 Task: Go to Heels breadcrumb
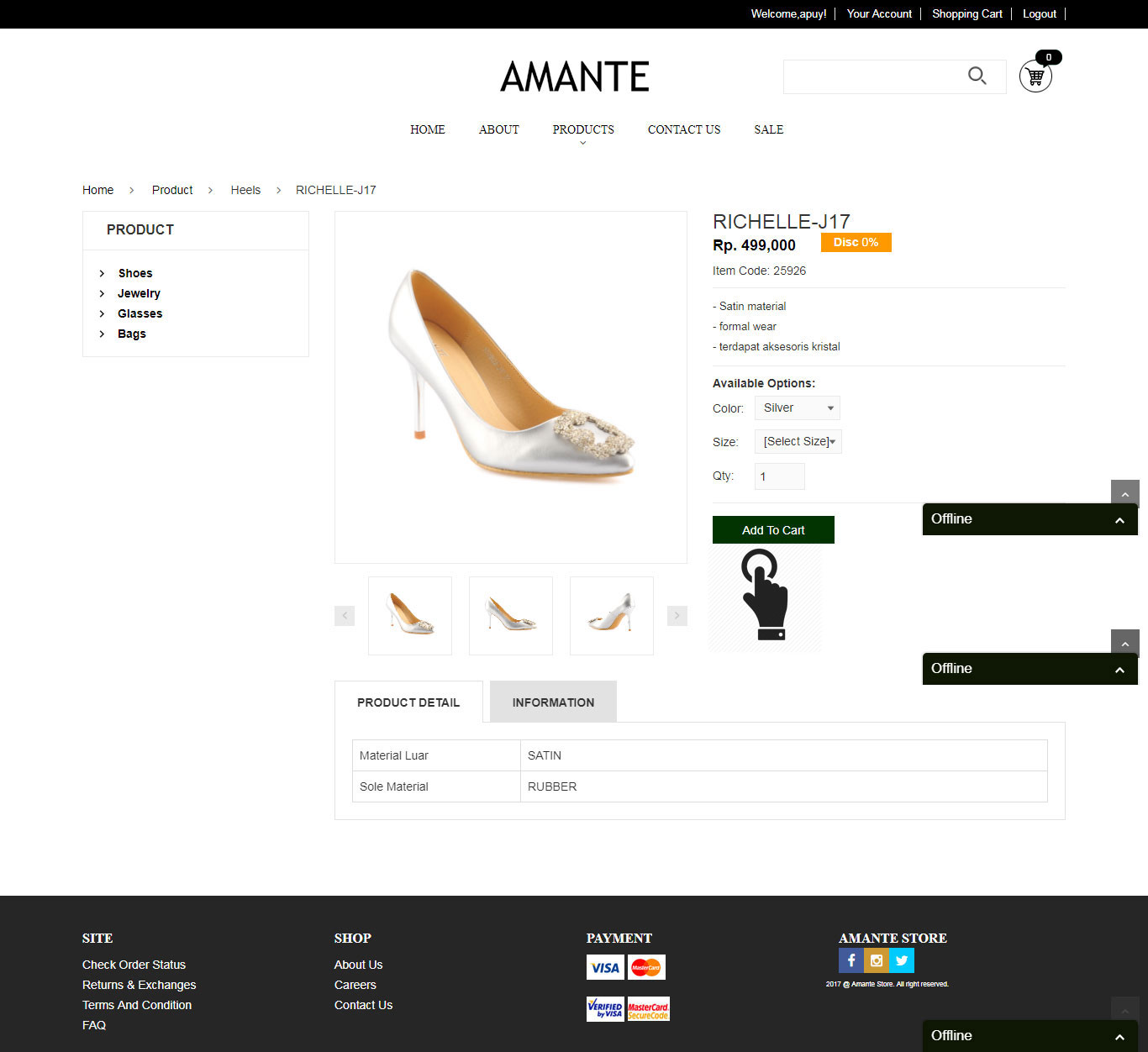[245, 190]
